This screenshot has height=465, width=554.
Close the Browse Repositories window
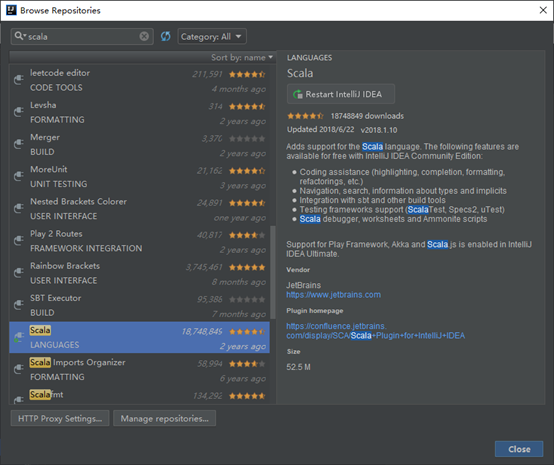point(543,10)
